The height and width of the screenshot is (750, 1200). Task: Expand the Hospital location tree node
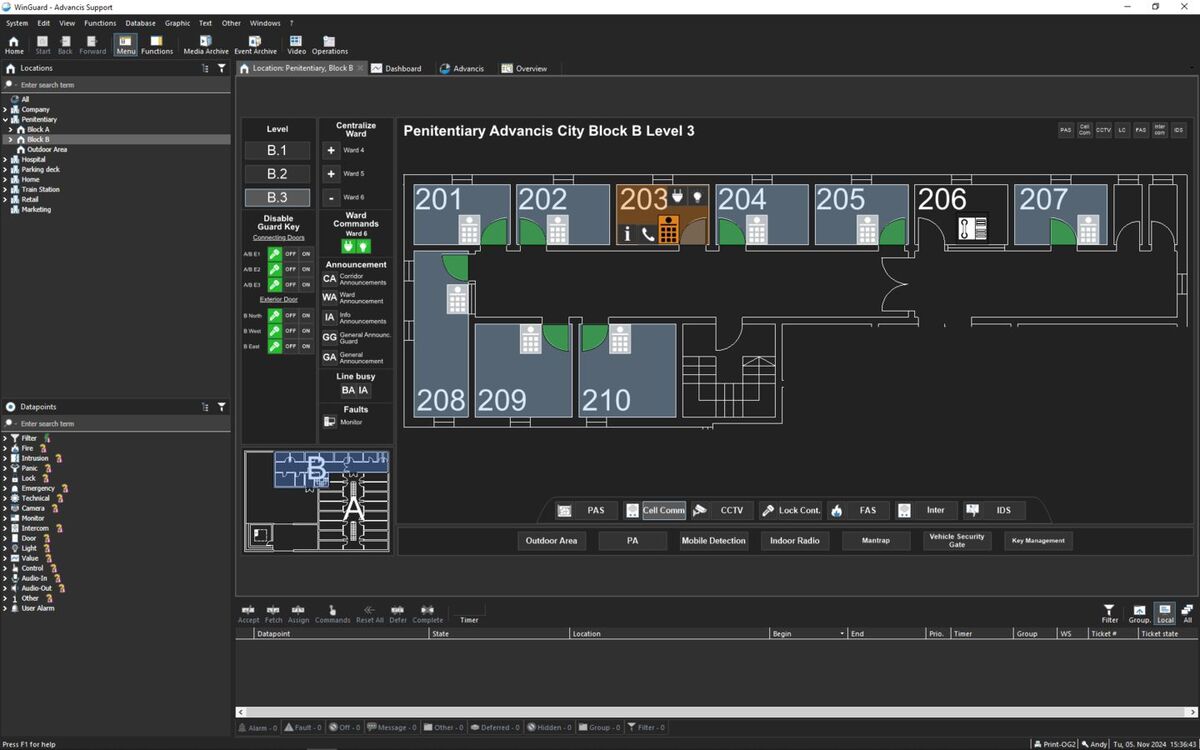pos(4,159)
